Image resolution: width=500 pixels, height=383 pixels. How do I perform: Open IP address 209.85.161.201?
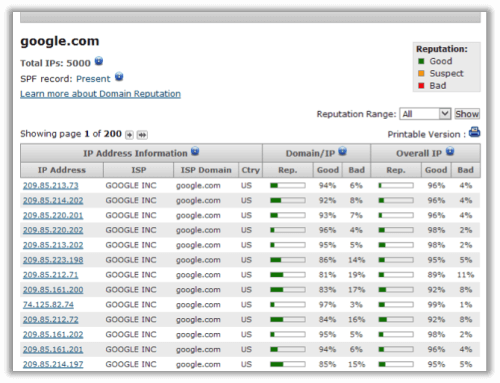click(x=53, y=350)
